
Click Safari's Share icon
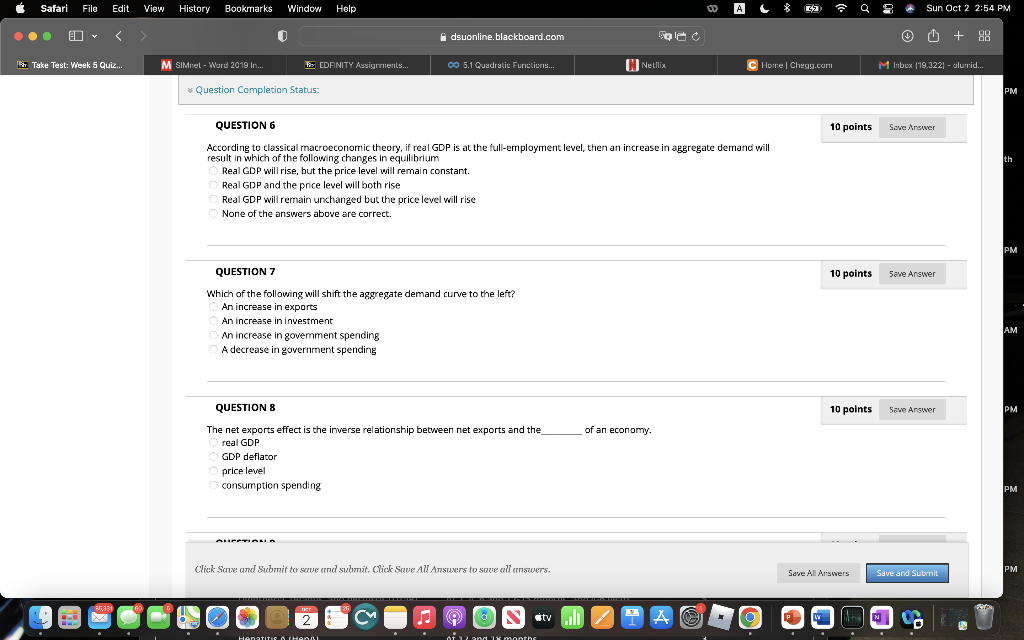pyautogui.click(x=933, y=36)
